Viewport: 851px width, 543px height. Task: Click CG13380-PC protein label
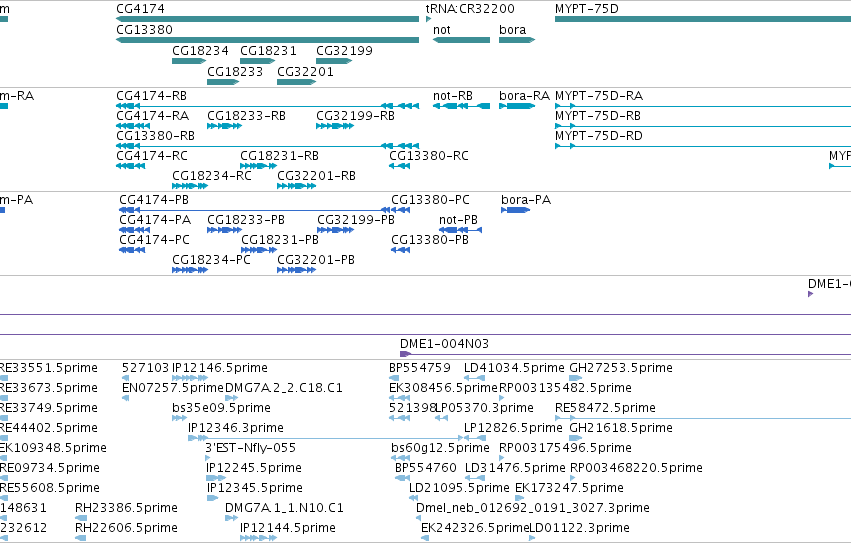430,200
